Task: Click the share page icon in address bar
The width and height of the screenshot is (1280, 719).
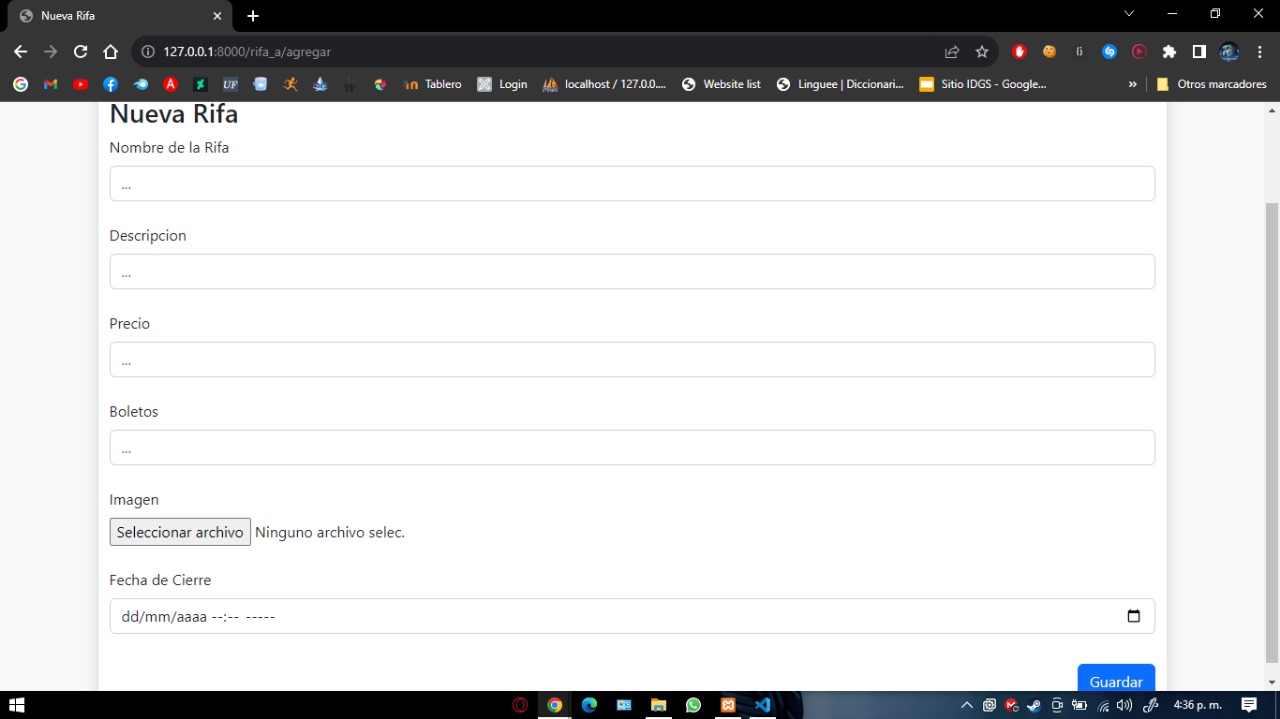Action: (952, 52)
